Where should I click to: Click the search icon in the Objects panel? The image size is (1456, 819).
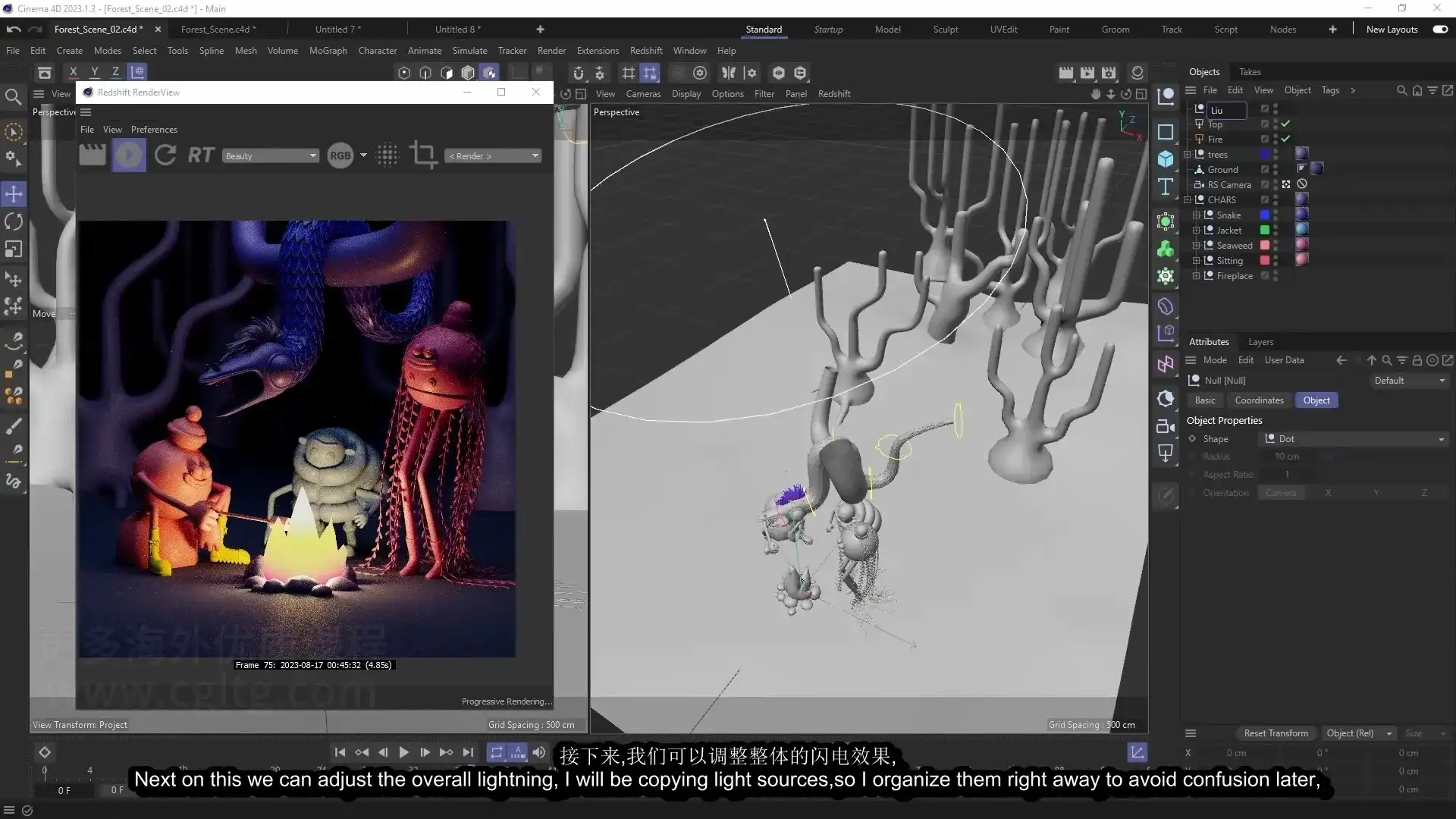[x=1401, y=90]
